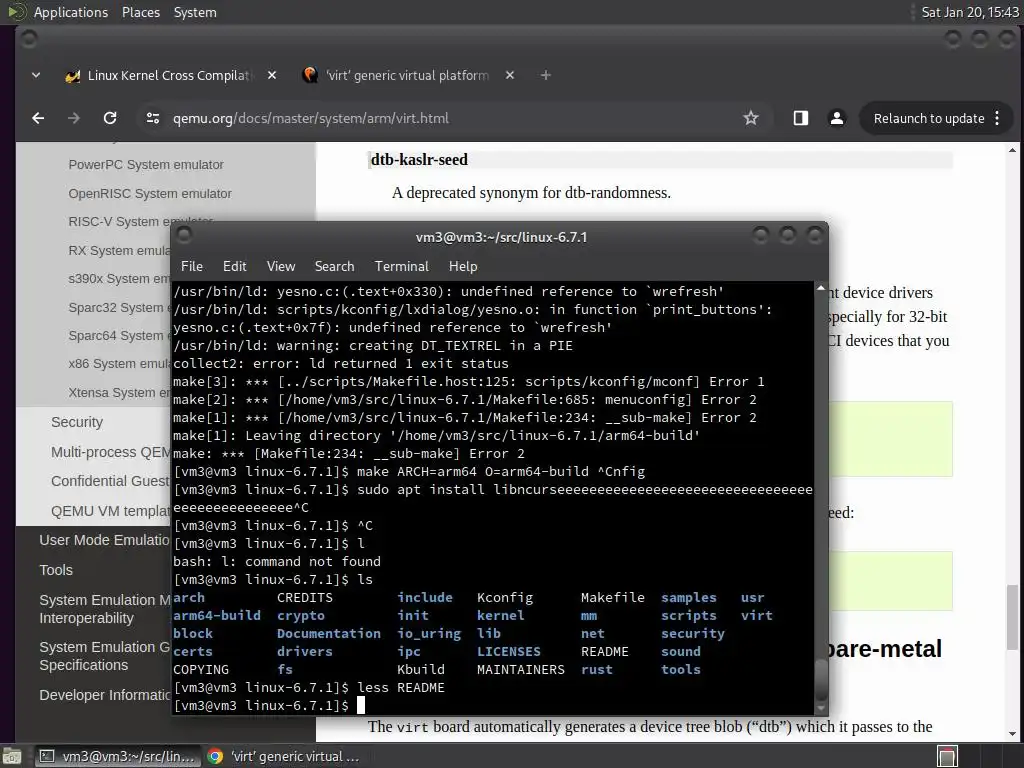Toggle the browser side panel icon

(801, 118)
